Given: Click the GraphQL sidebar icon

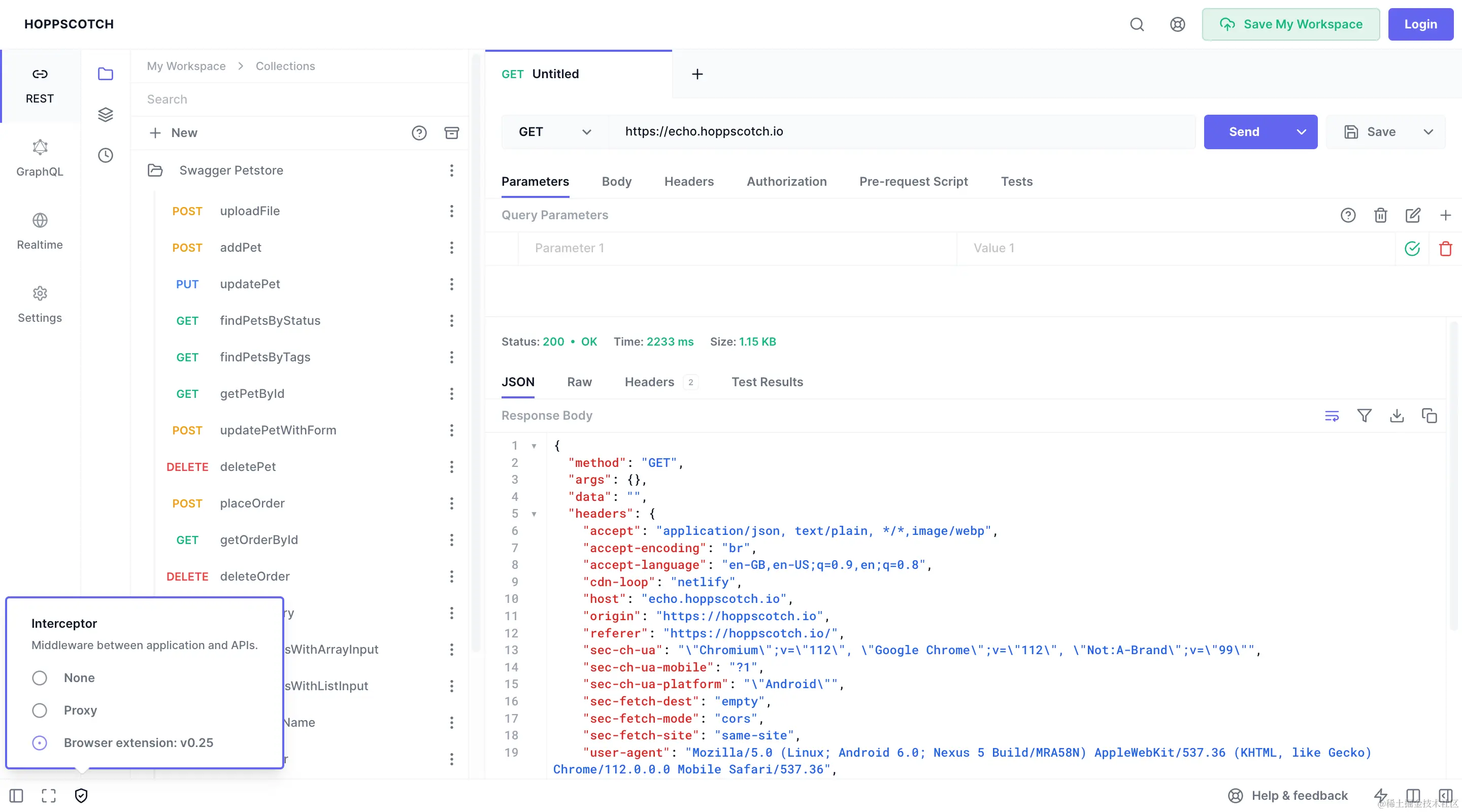Looking at the screenshot, I should coord(40,158).
